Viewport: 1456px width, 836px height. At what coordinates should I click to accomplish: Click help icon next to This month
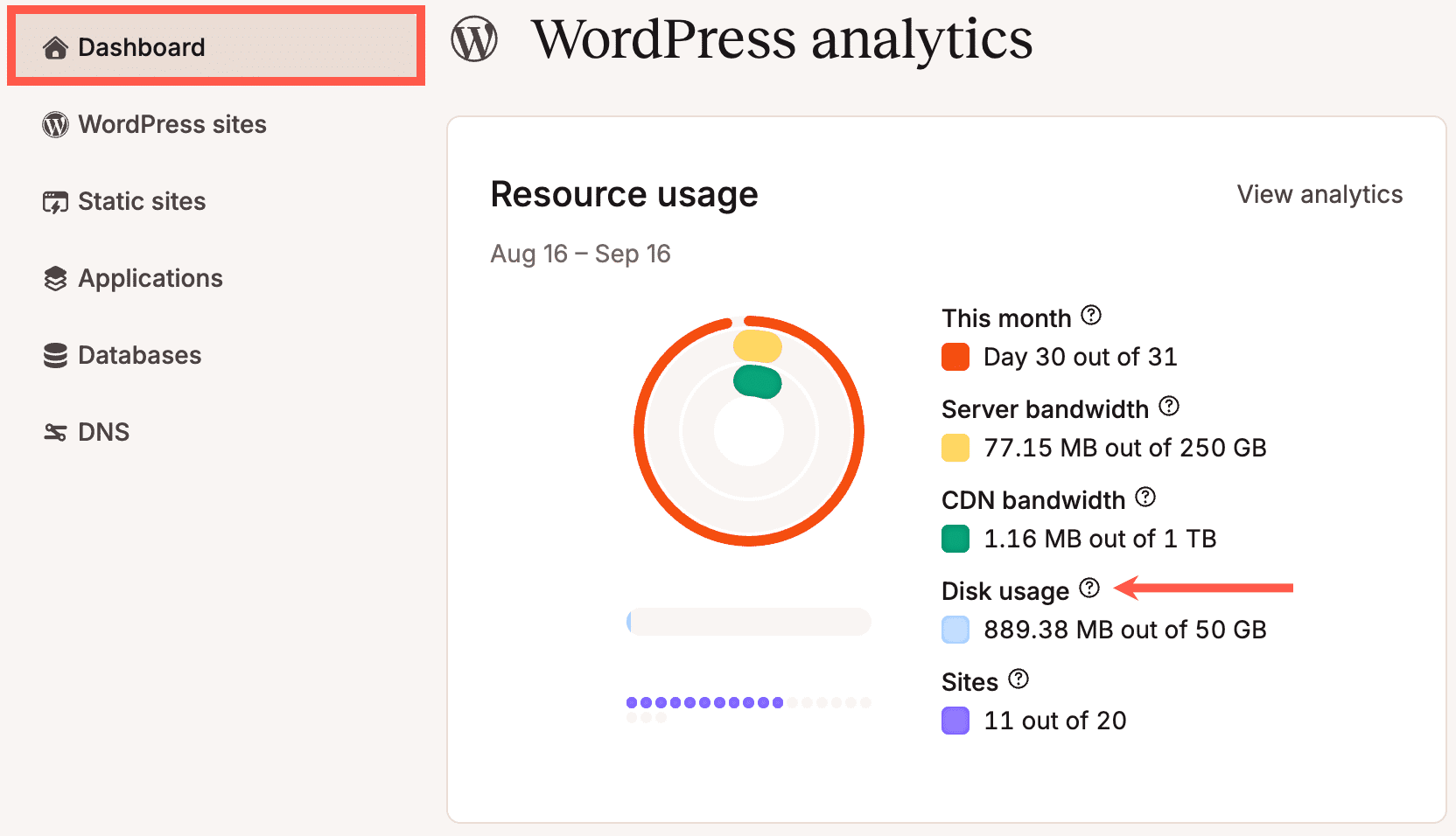pyautogui.click(x=1091, y=315)
